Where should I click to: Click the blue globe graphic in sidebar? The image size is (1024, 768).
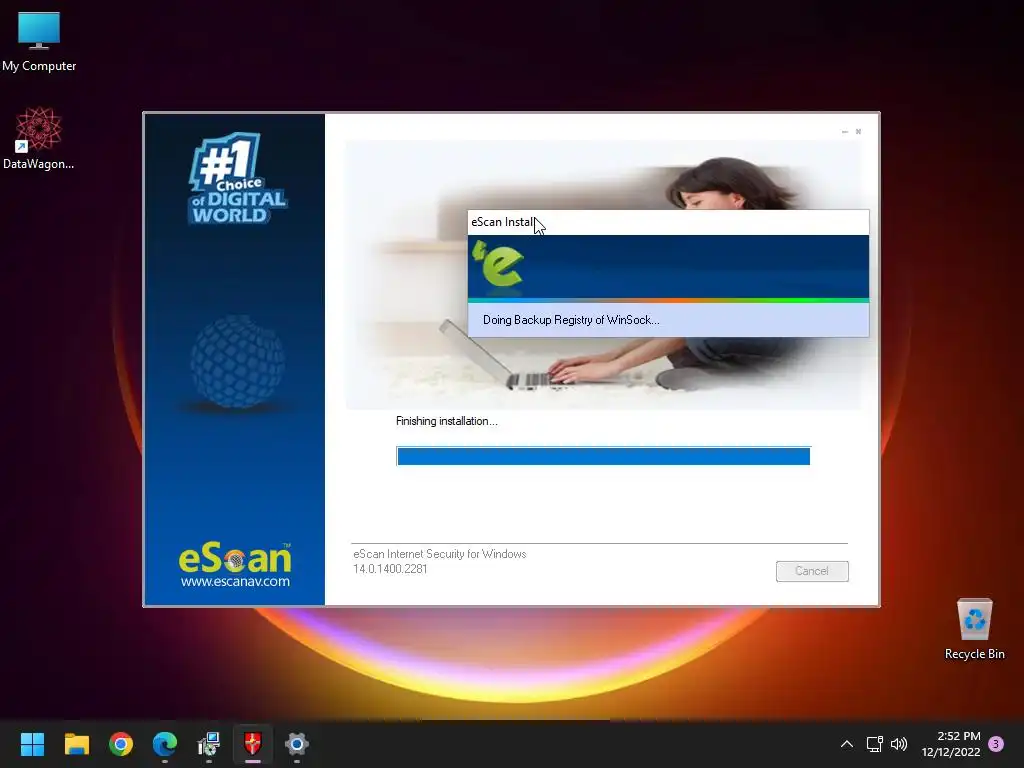(238, 361)
